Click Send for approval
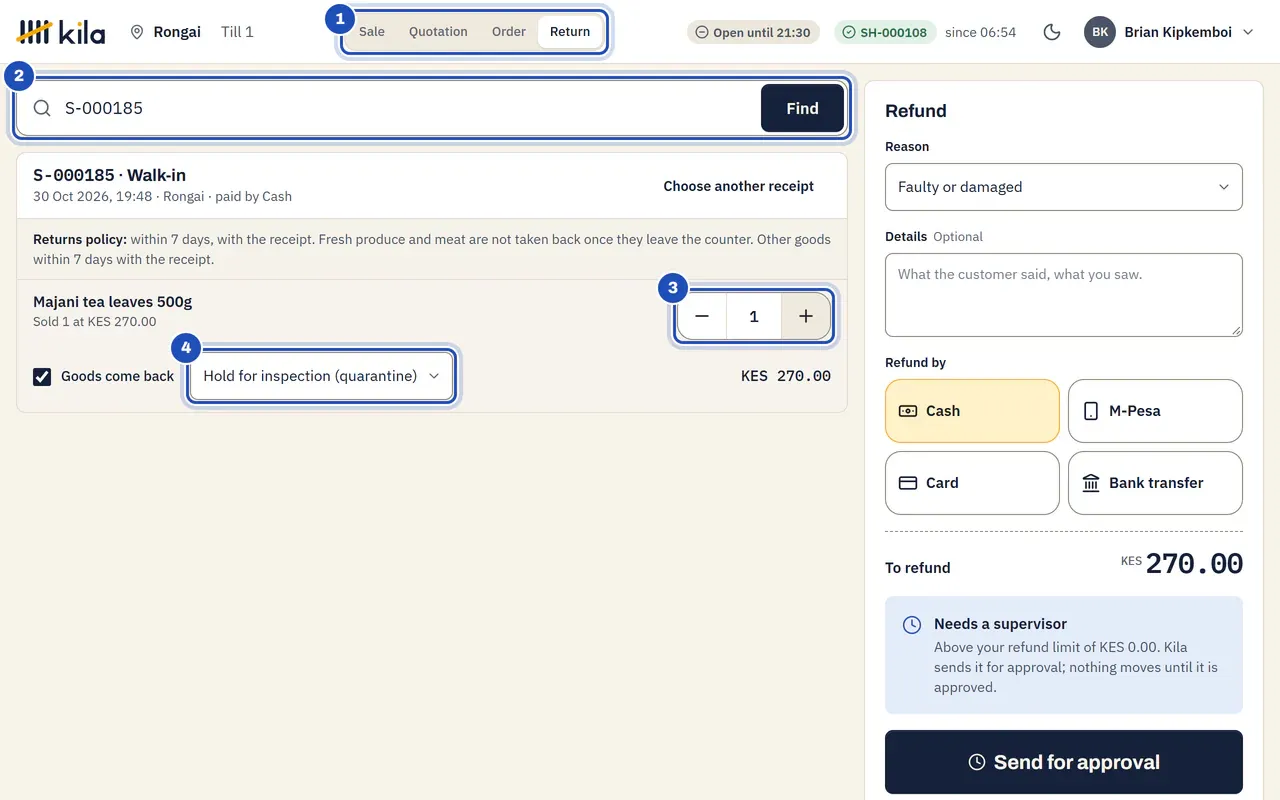 point(1064,762)
